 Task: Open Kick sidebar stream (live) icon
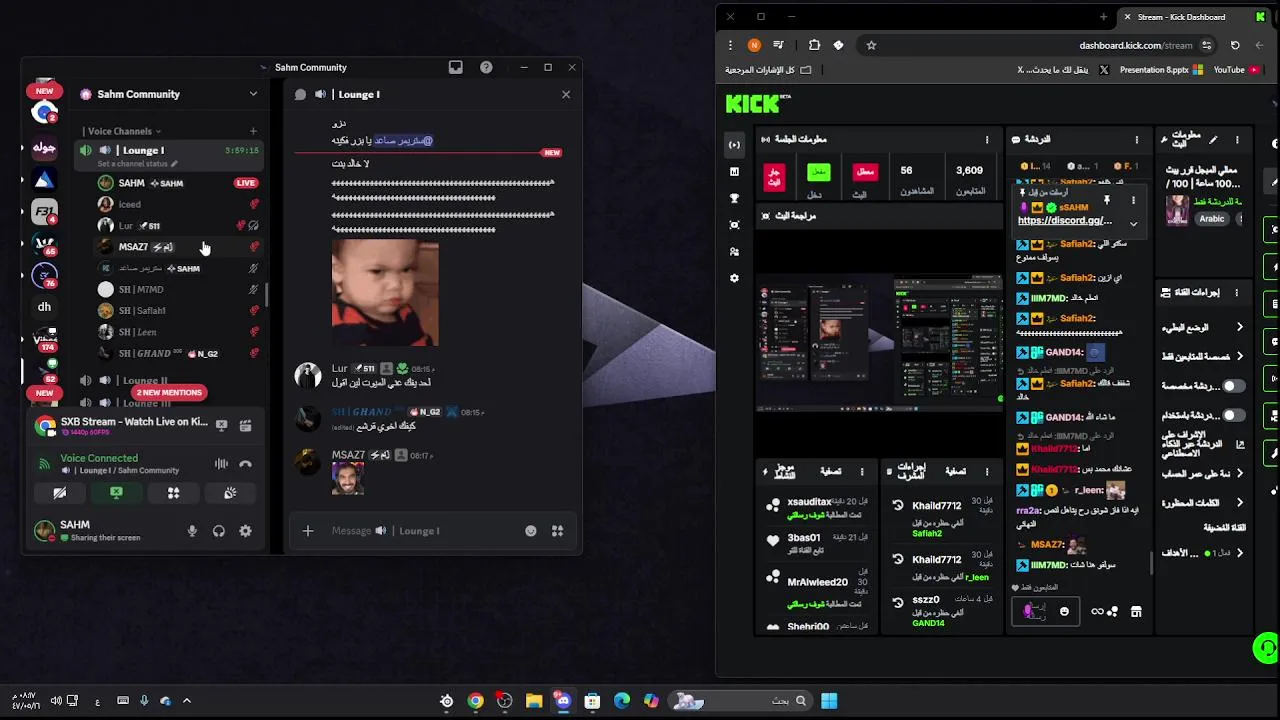[735, 145]
